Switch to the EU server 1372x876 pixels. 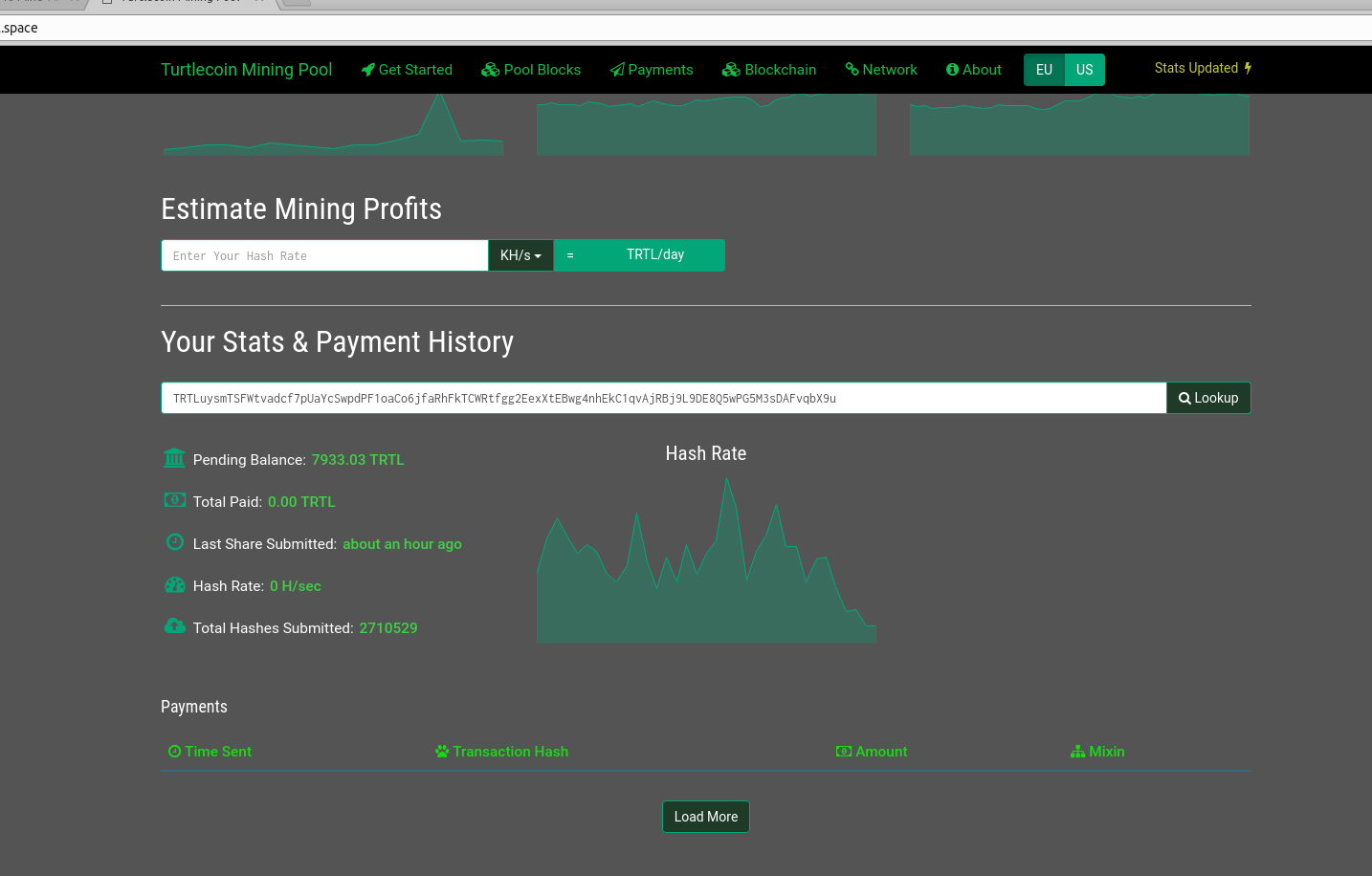point(1044,70)
